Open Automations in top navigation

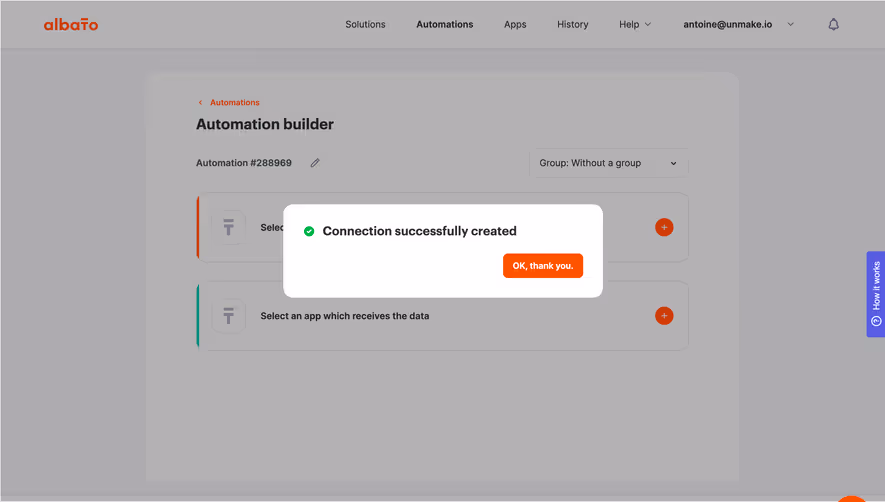tap(445, 24)
